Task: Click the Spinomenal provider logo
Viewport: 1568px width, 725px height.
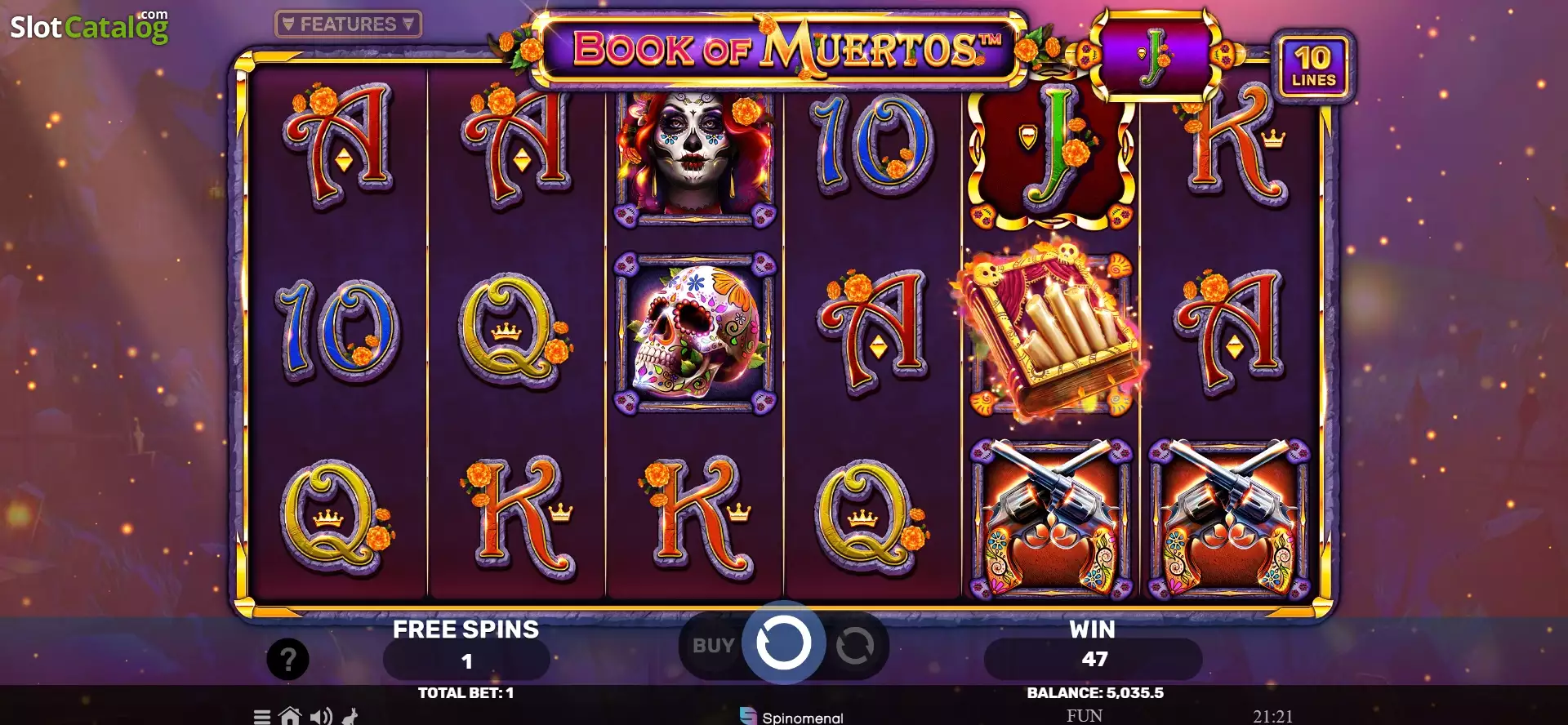Action: (791, 716)
